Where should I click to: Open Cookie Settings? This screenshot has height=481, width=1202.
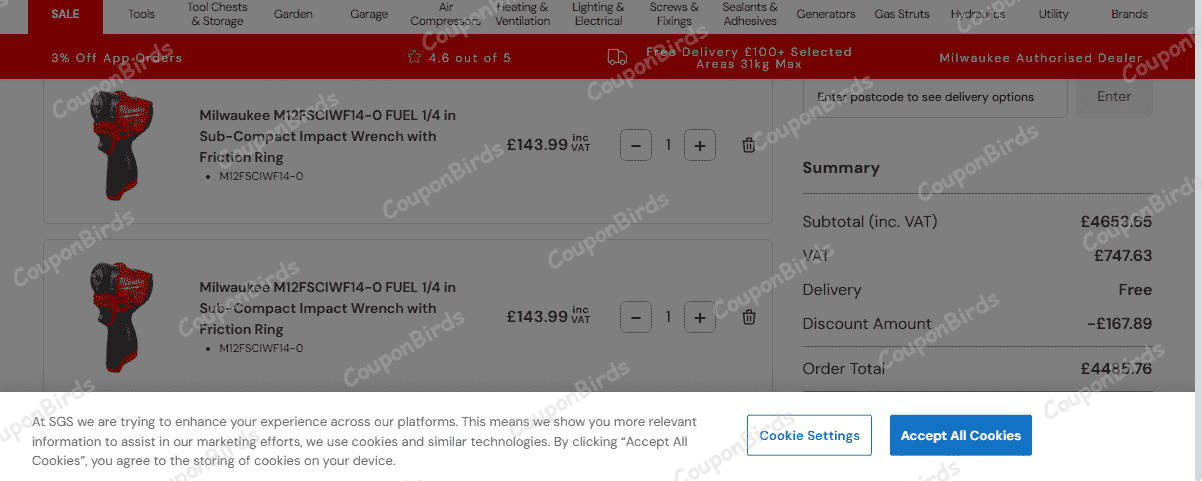click(x=809, y=436)
